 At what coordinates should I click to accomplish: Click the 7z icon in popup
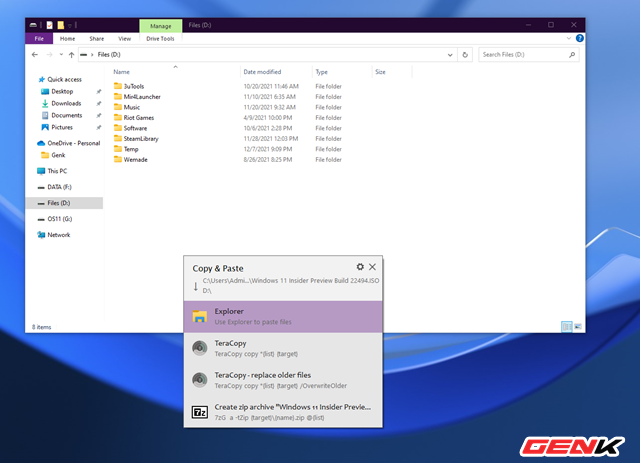pos(200,412)
